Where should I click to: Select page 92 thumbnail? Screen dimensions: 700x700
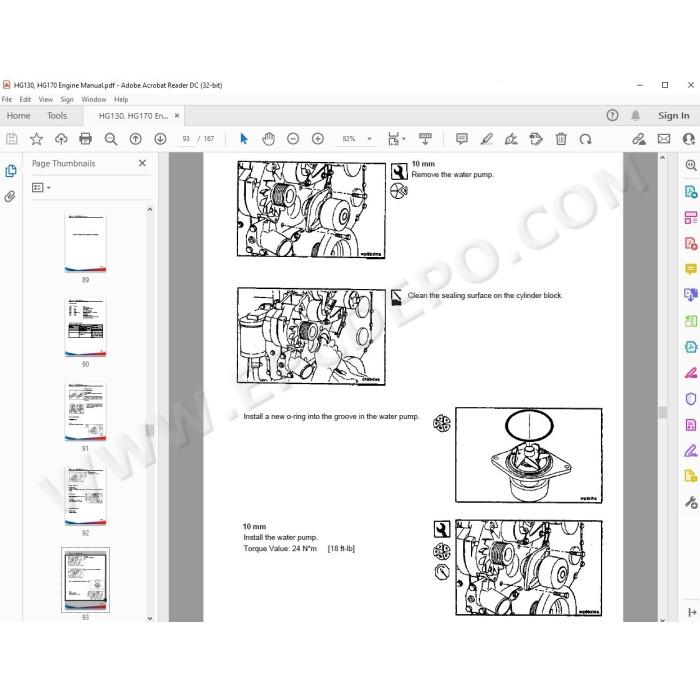tap(85, 496)
